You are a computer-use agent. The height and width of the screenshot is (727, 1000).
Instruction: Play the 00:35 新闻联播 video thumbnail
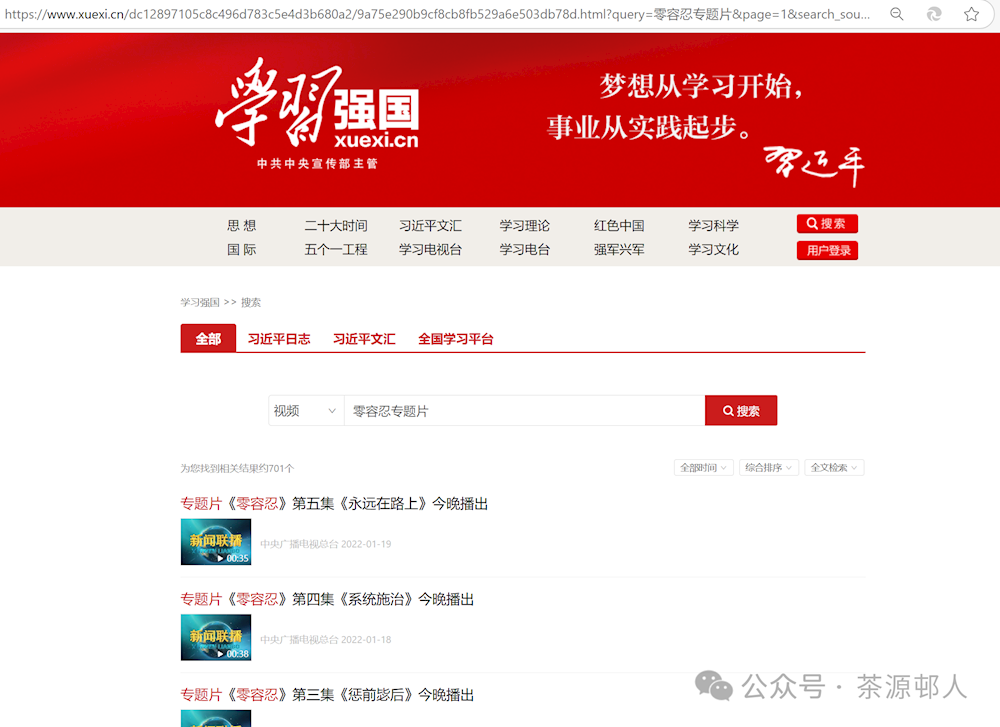216,541
